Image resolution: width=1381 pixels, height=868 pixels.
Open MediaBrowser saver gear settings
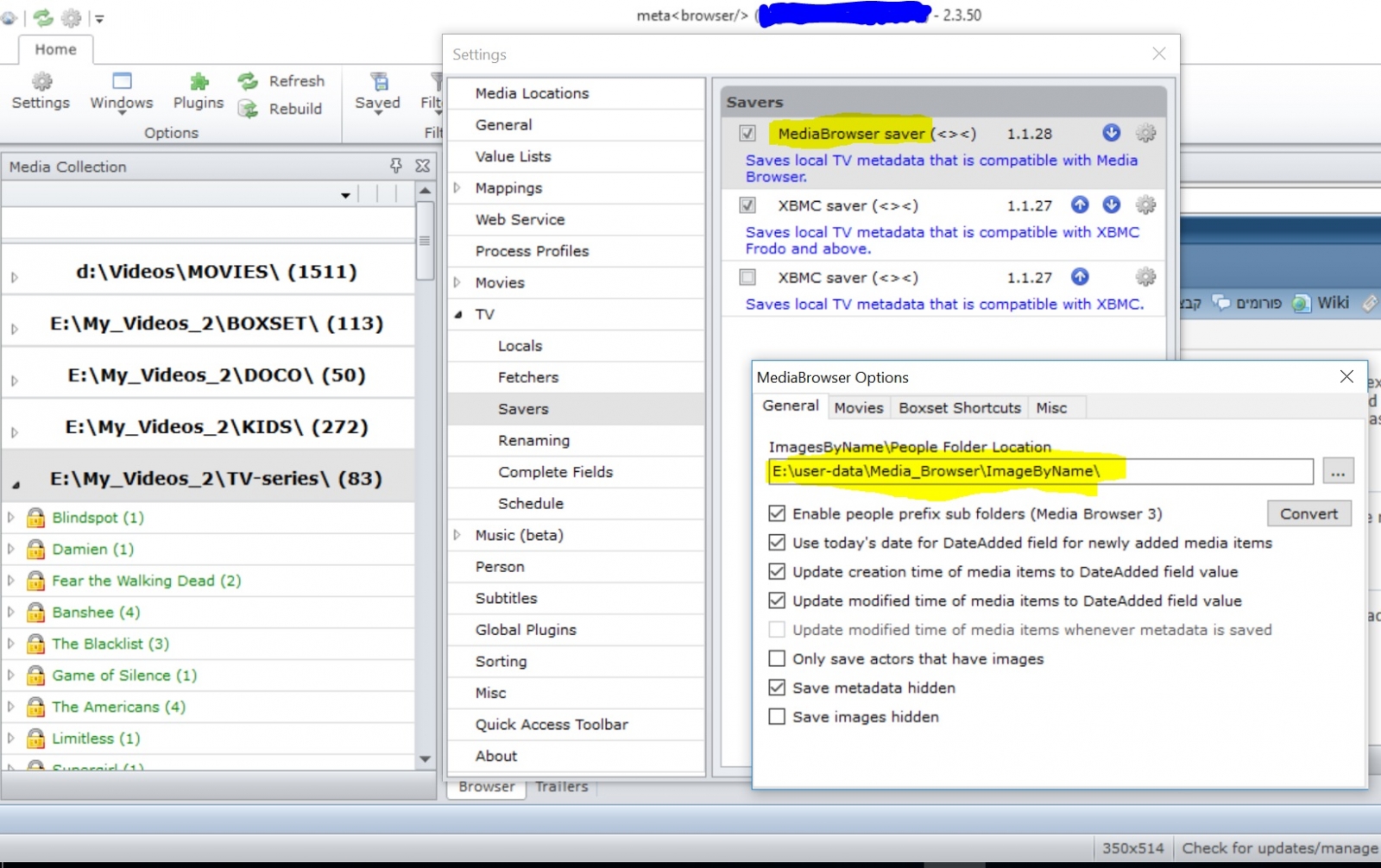coord(1145,133)
